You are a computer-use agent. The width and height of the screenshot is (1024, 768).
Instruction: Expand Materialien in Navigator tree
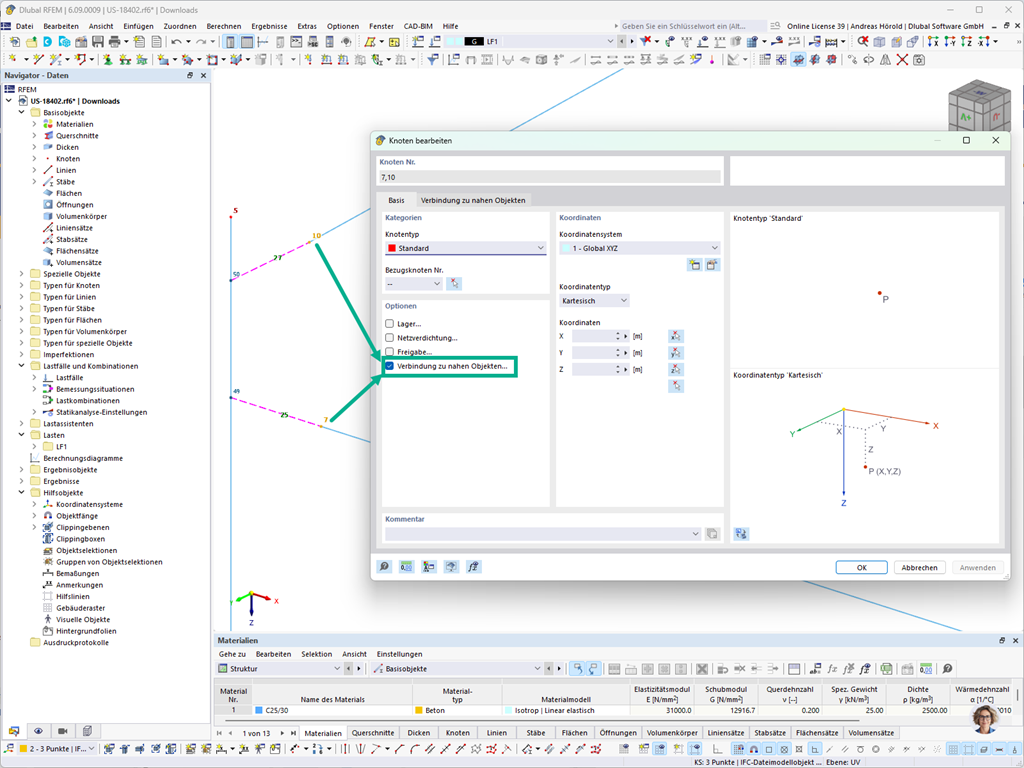pos(35,124)
